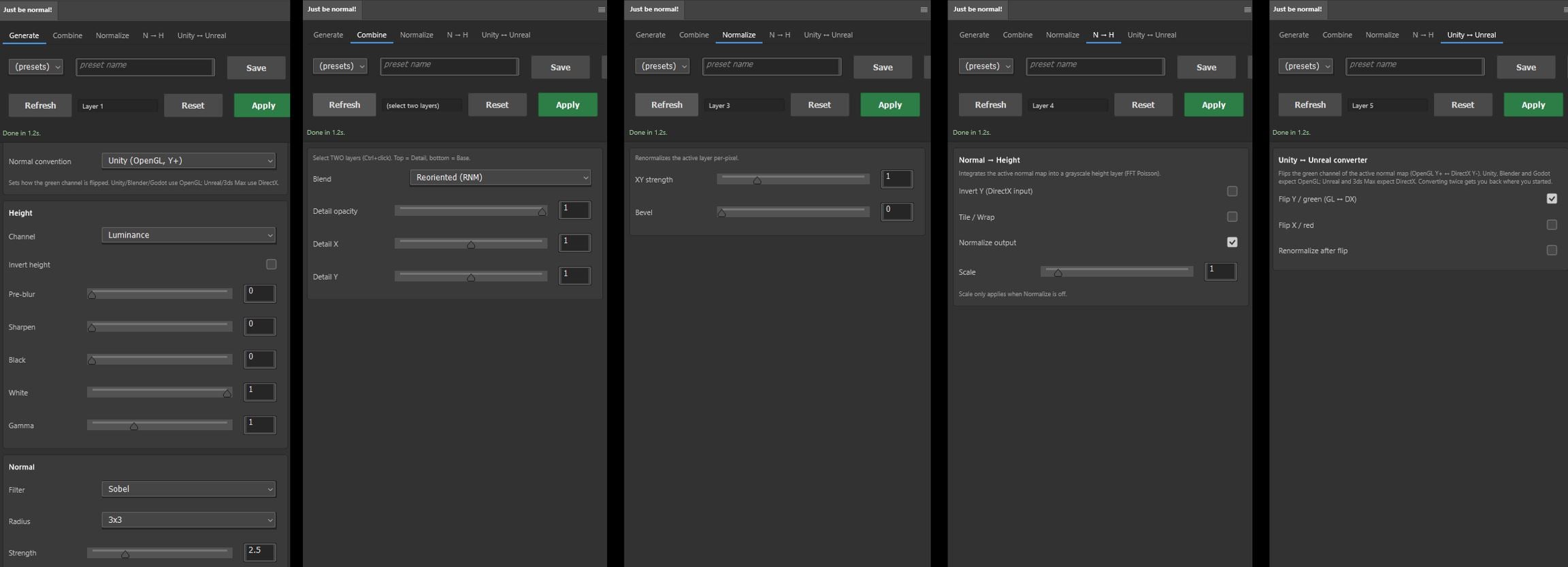Select Unity↔Unreal tab in N→H panel
The width and height of the screenshot is (1568, 567).
click(1151, 35)
